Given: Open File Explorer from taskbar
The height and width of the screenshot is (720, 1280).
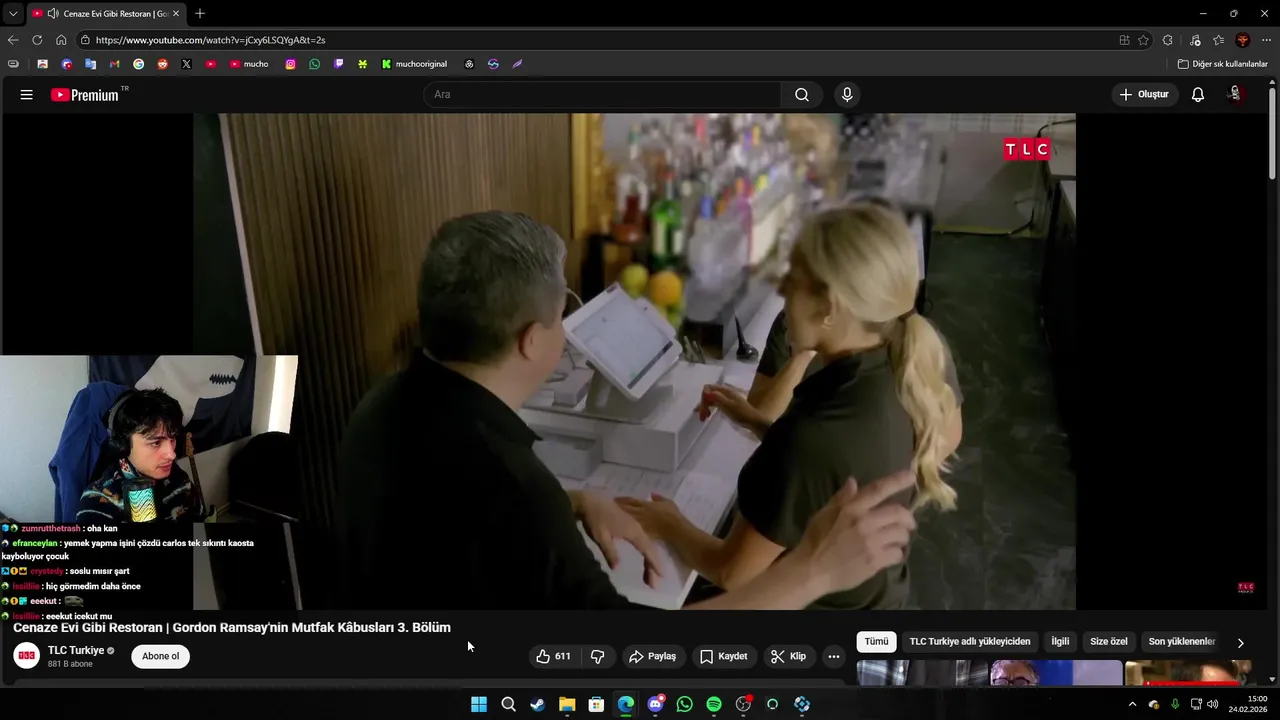Looking at the screenshot, I should 567,704.
